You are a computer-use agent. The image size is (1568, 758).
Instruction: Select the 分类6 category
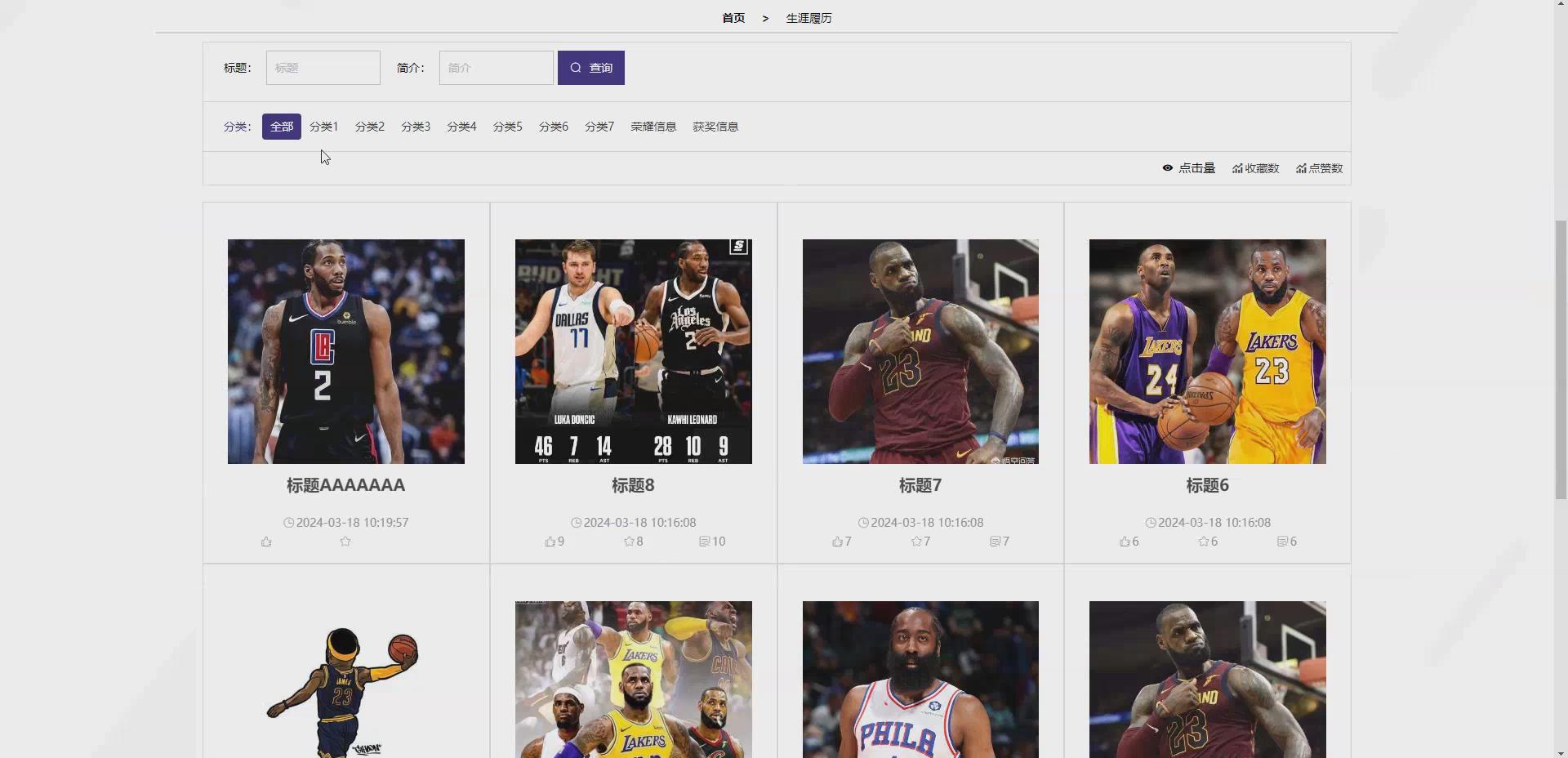(554, 127)
